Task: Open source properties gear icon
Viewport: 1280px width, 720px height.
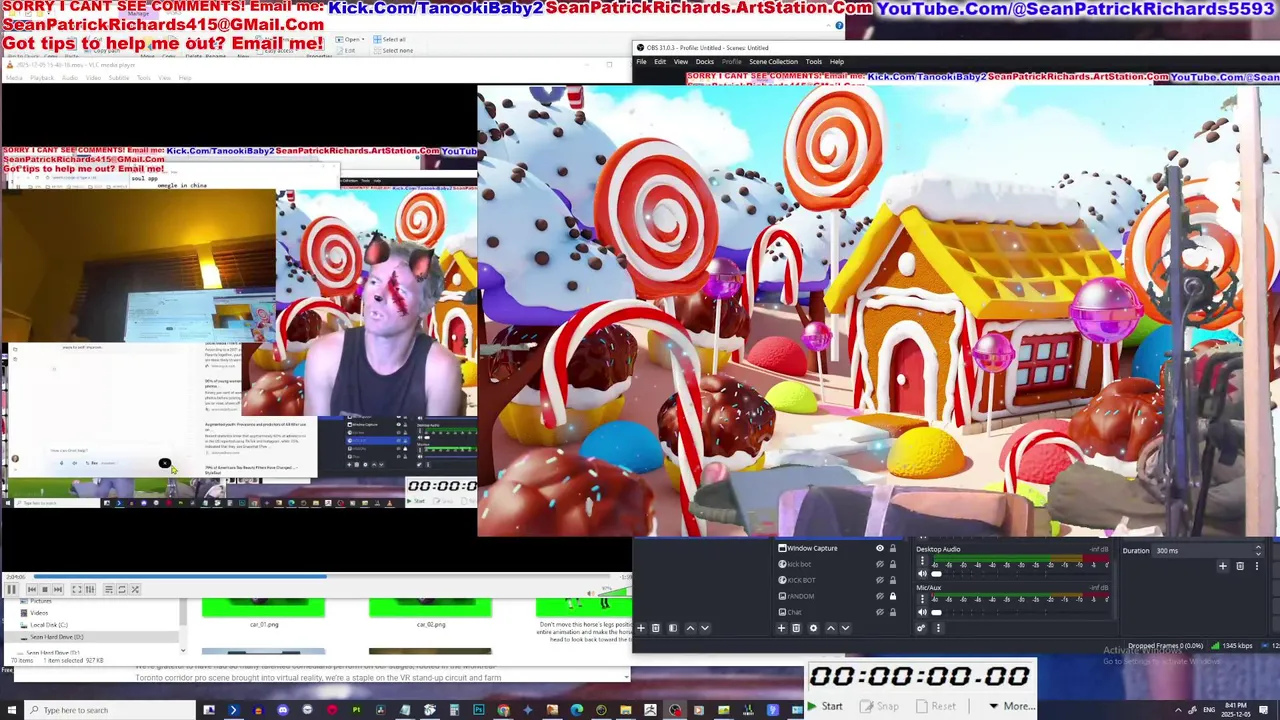Action: pyautogui.click(x=813, y=628)
